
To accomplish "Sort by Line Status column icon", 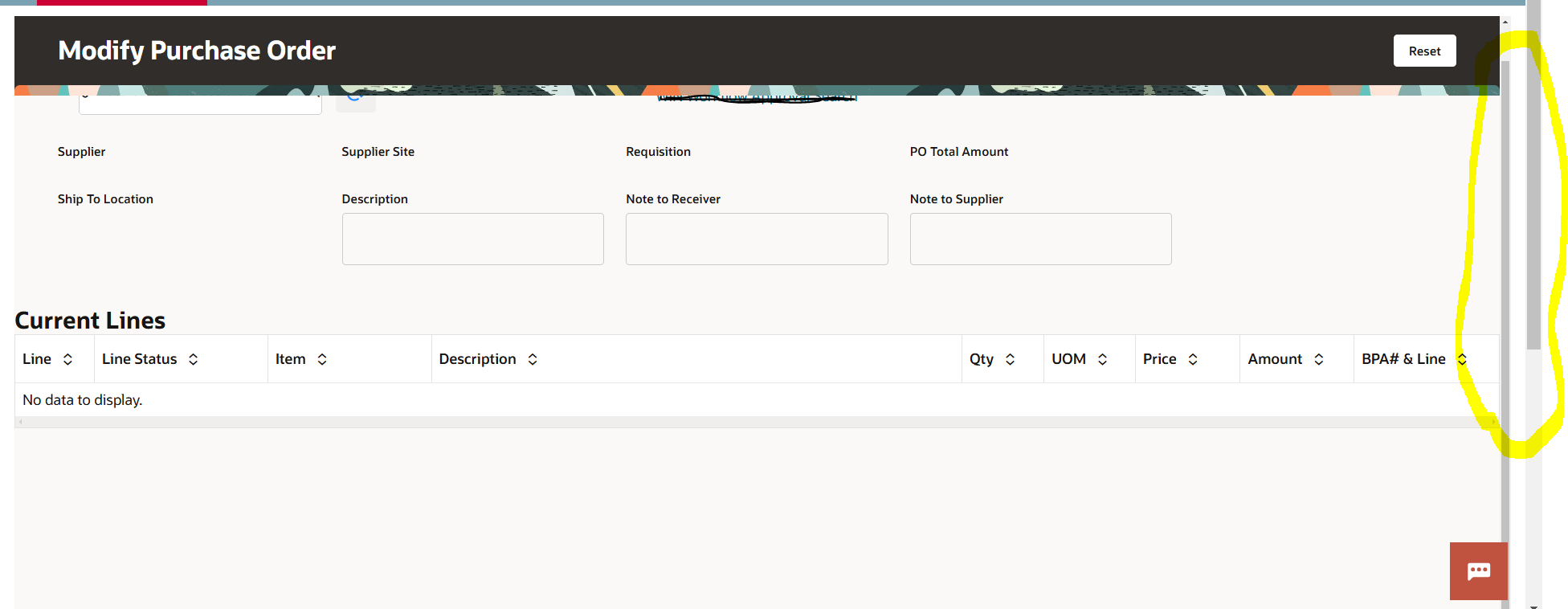I will [193, 359].
